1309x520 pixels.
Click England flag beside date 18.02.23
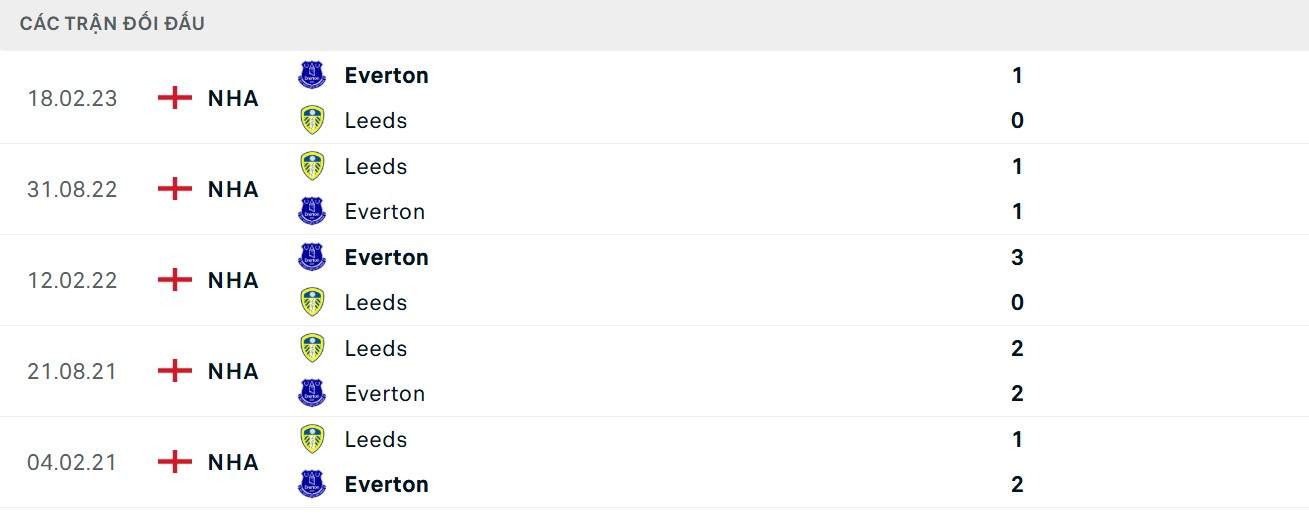(x=175, y=98)
